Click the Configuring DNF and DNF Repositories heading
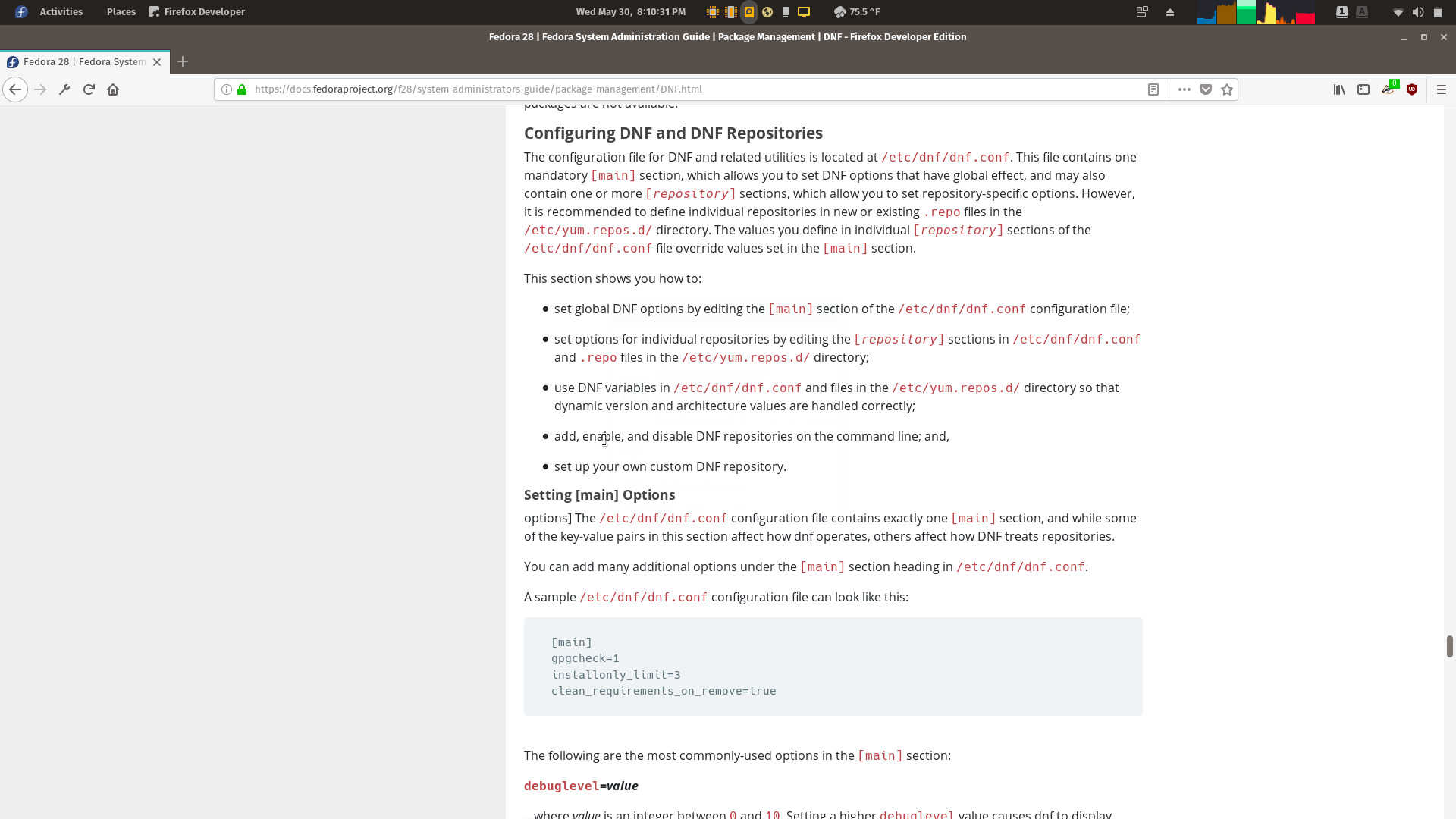Viewport: 1456px width, 819px height. (673, 133)
